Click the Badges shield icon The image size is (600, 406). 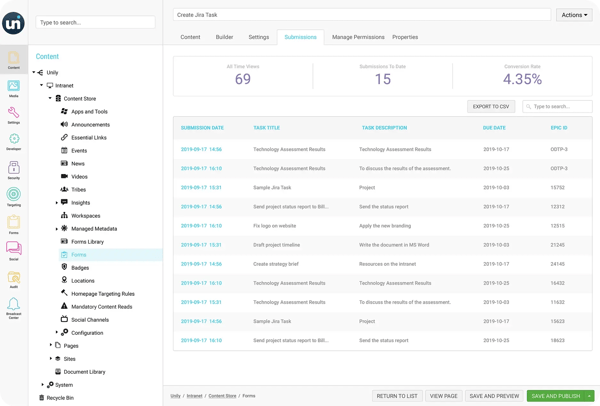tap(64, 267)
